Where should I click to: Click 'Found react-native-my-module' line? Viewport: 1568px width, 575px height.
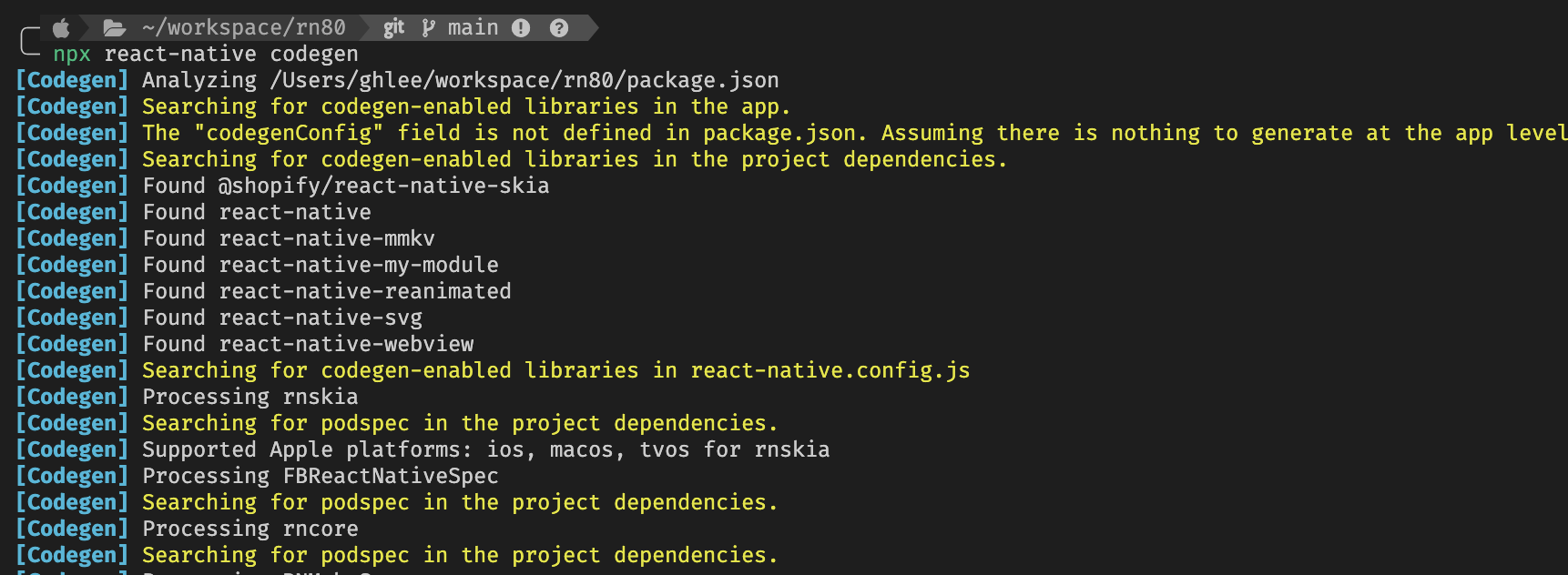[x=321, y=266]
